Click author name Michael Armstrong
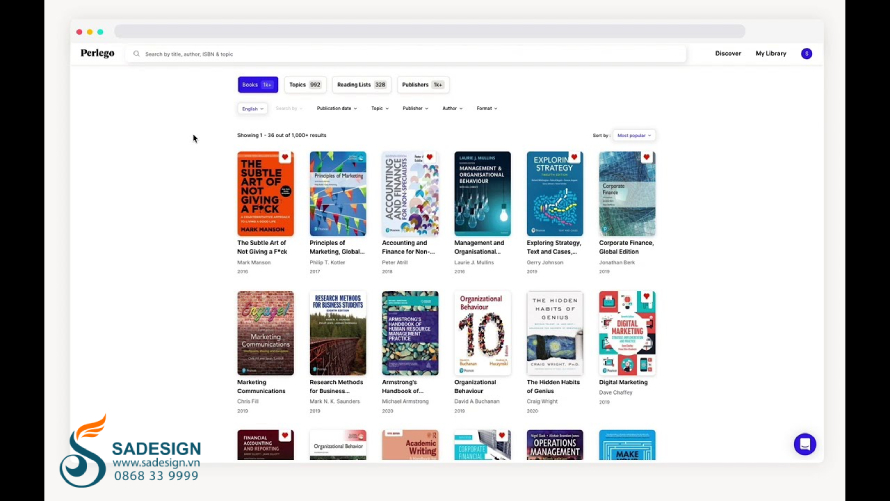 405,402
